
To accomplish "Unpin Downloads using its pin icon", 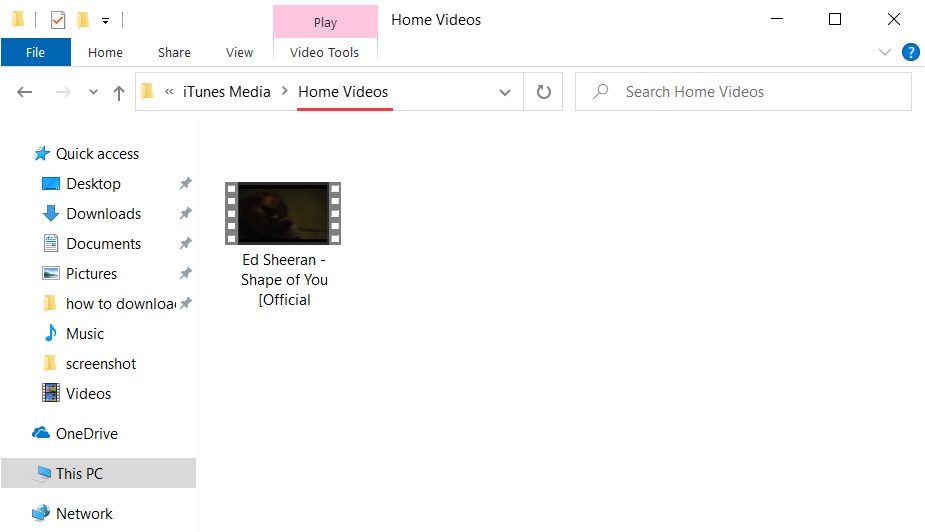I will pos(185,214).
